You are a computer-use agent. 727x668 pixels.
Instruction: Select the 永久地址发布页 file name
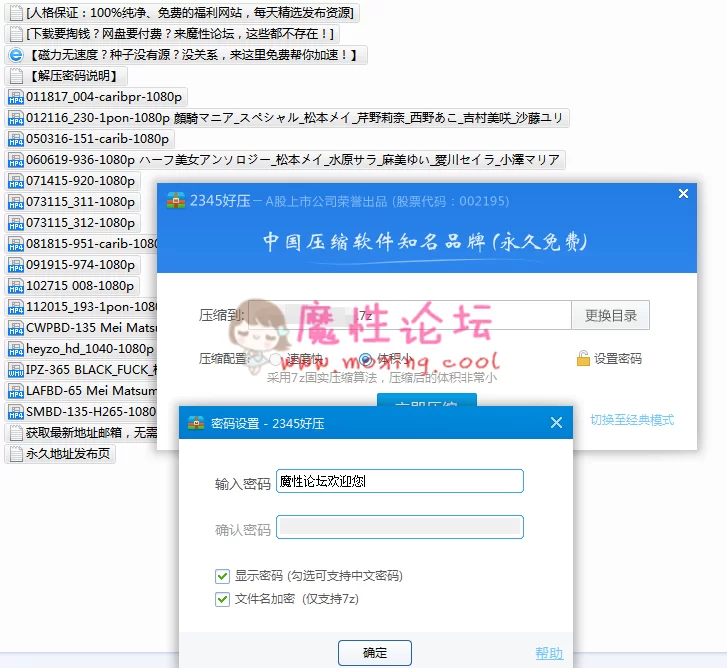pyautogui.click(x=68, y=454)
